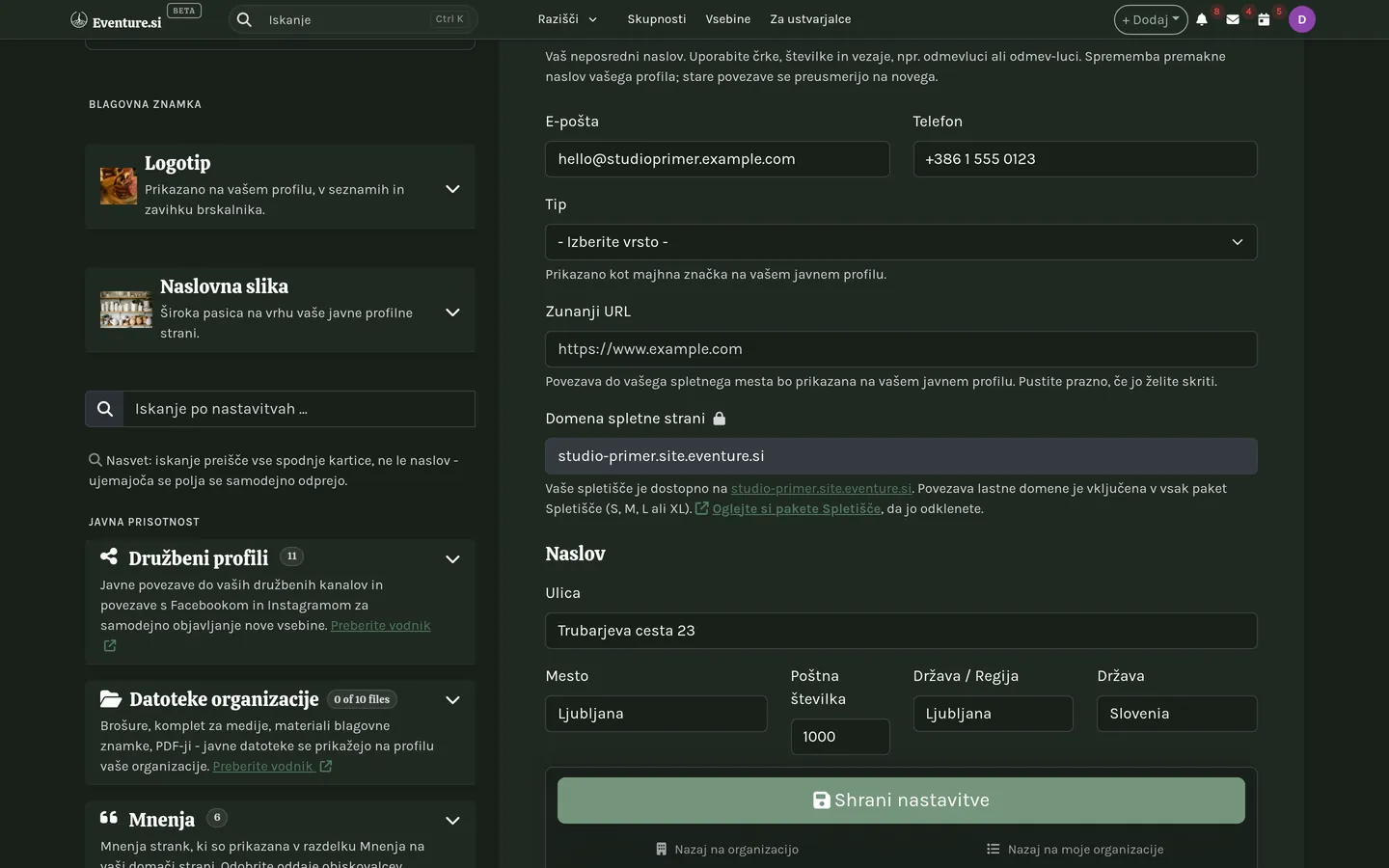Open the Oglejte si pakete Spletišče link
The width and height of the screenshot is (1389, 868).
pyautogui.click(x=796, y=508)
